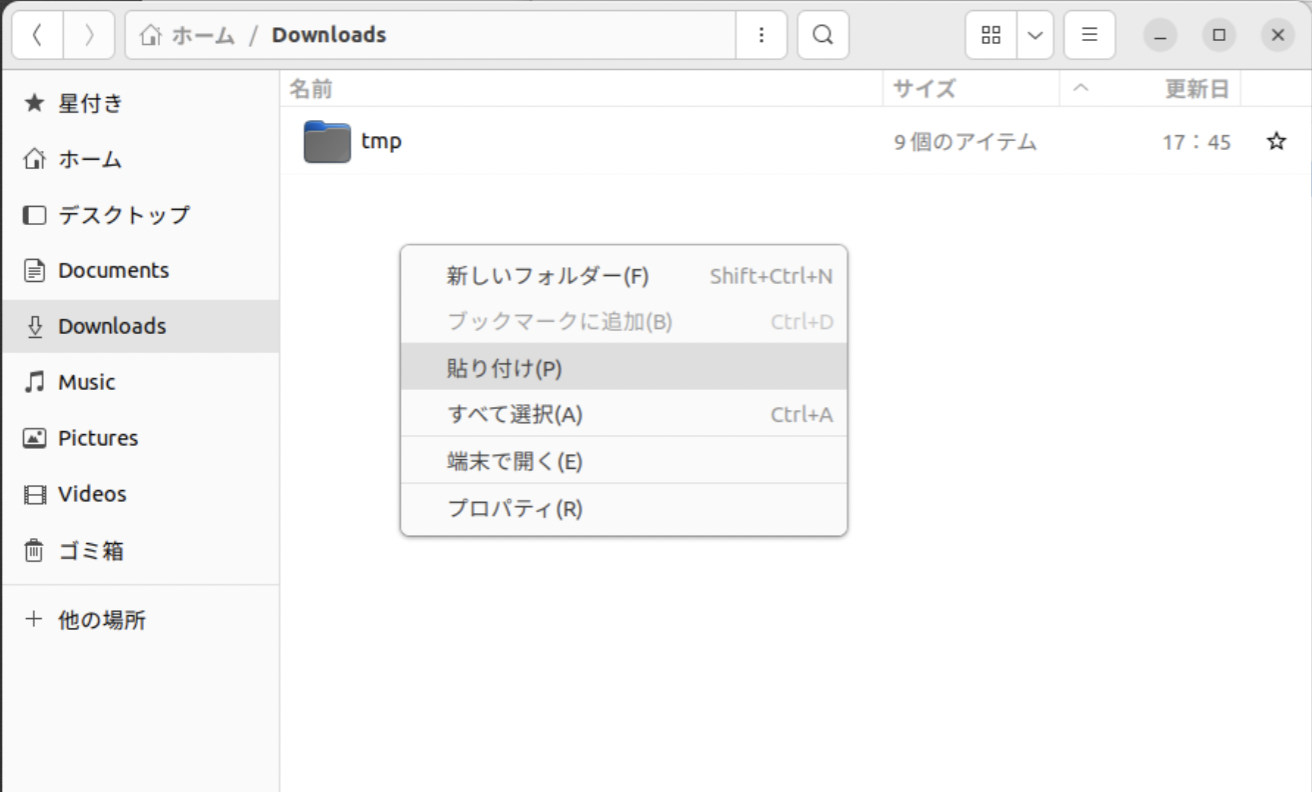This screenshot has width=1312, height=792.
Task: Open the search magnifier icon
Action: point(823,35)
